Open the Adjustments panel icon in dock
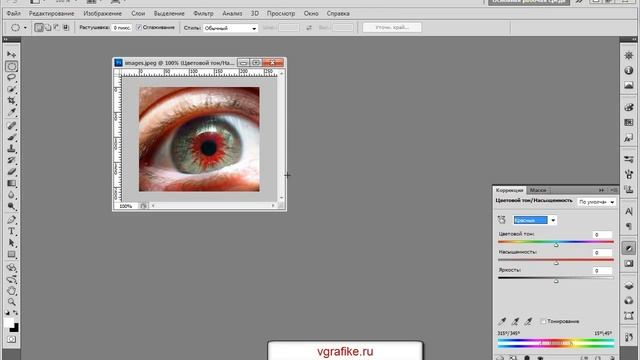The width and height of the screenshot is (640, 360). pos(629,248)
